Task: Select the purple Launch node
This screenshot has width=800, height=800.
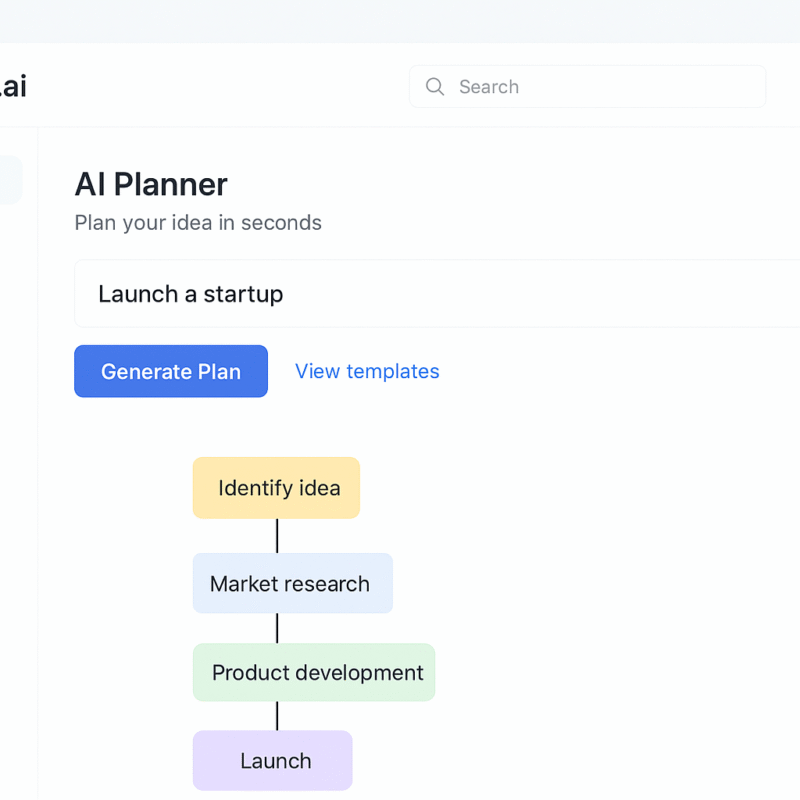Action: 272,760
